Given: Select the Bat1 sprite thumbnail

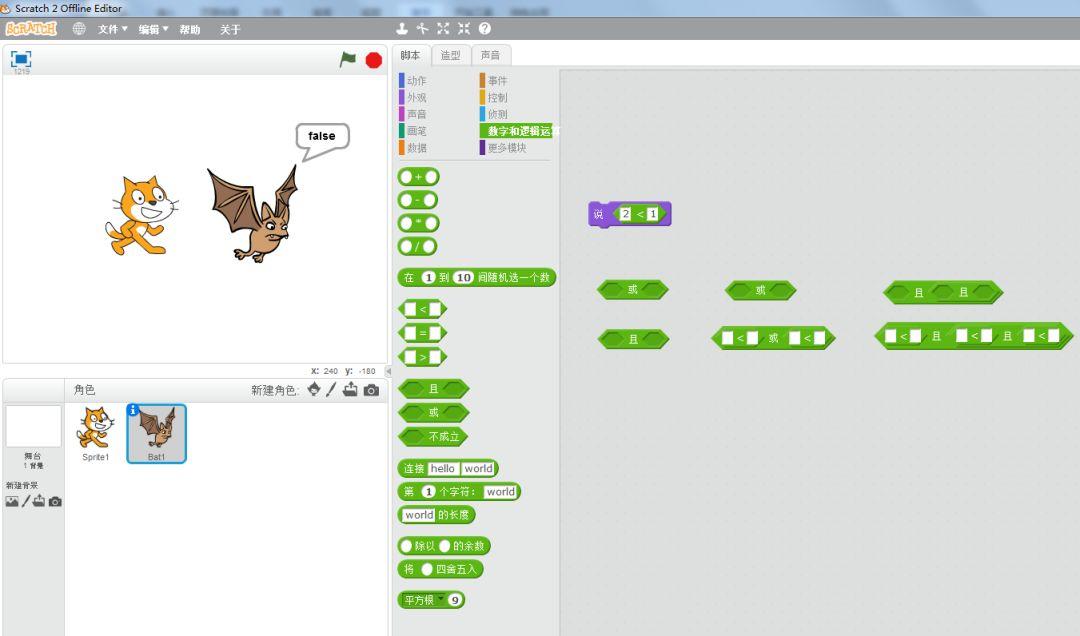Looking at the screenshot, I should tap(156, 433).
